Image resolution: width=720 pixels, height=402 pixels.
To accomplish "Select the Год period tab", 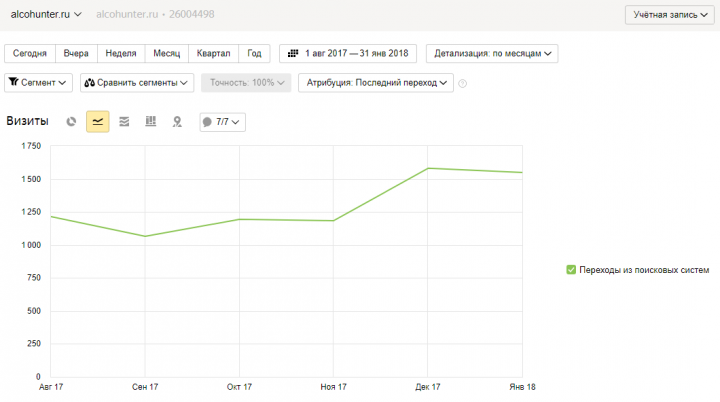I will [x=254, y=53].
